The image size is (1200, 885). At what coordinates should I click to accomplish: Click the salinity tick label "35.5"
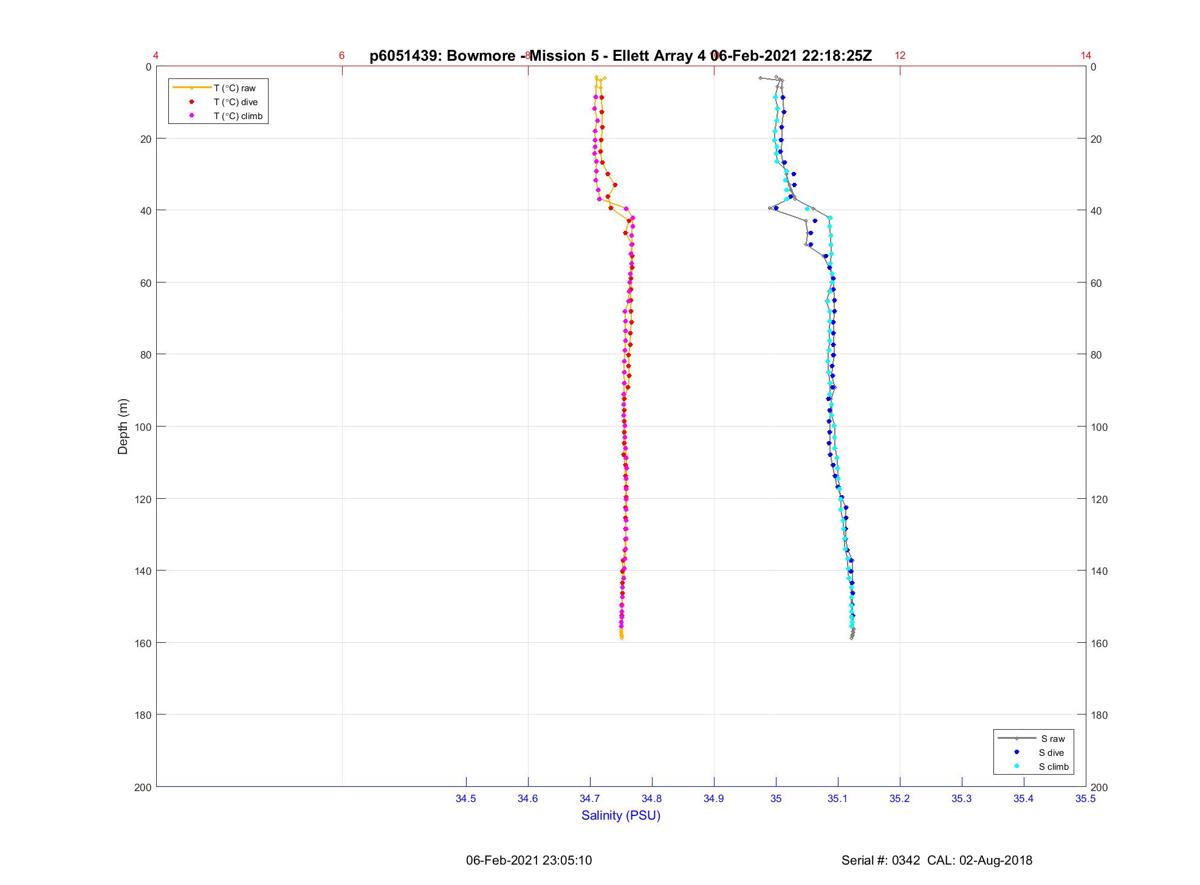coord(1086,798)
